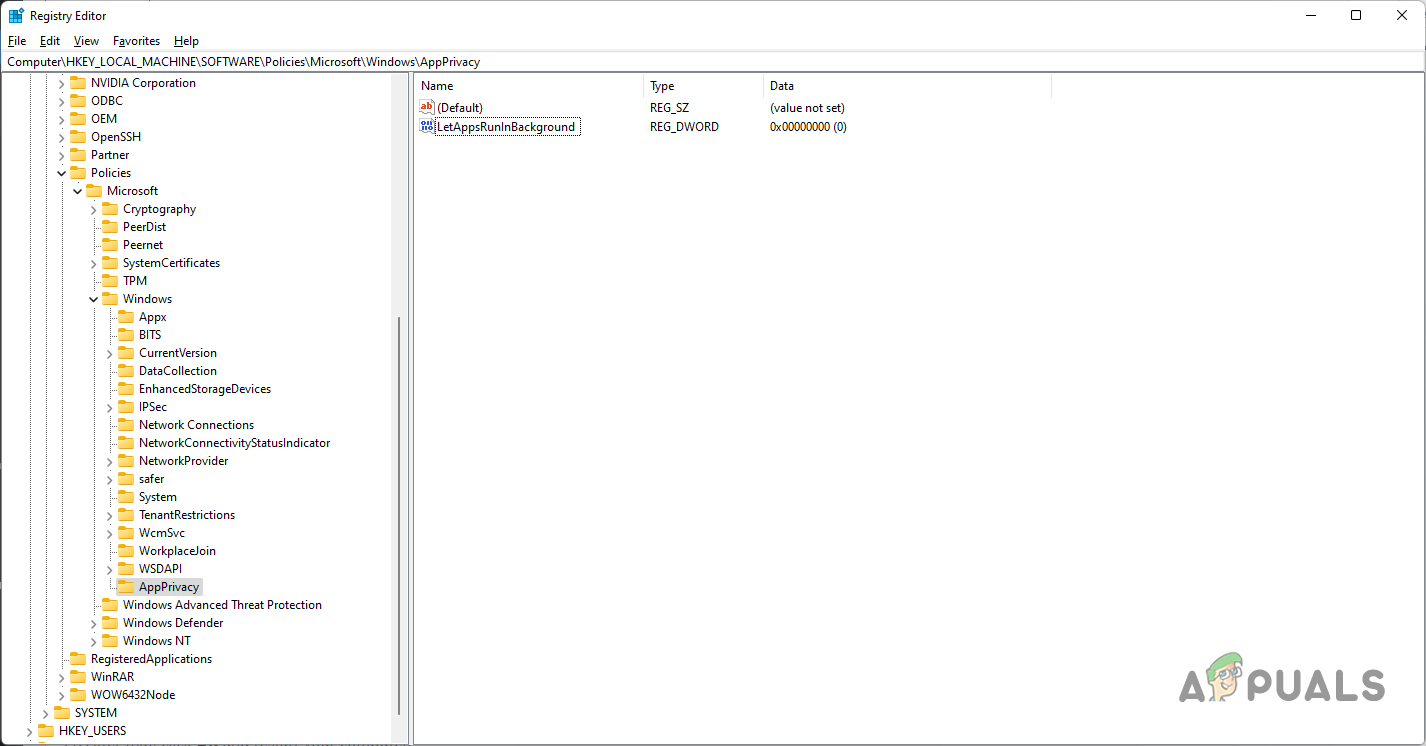Click the WinRAR folder icon

click(77, 677)
